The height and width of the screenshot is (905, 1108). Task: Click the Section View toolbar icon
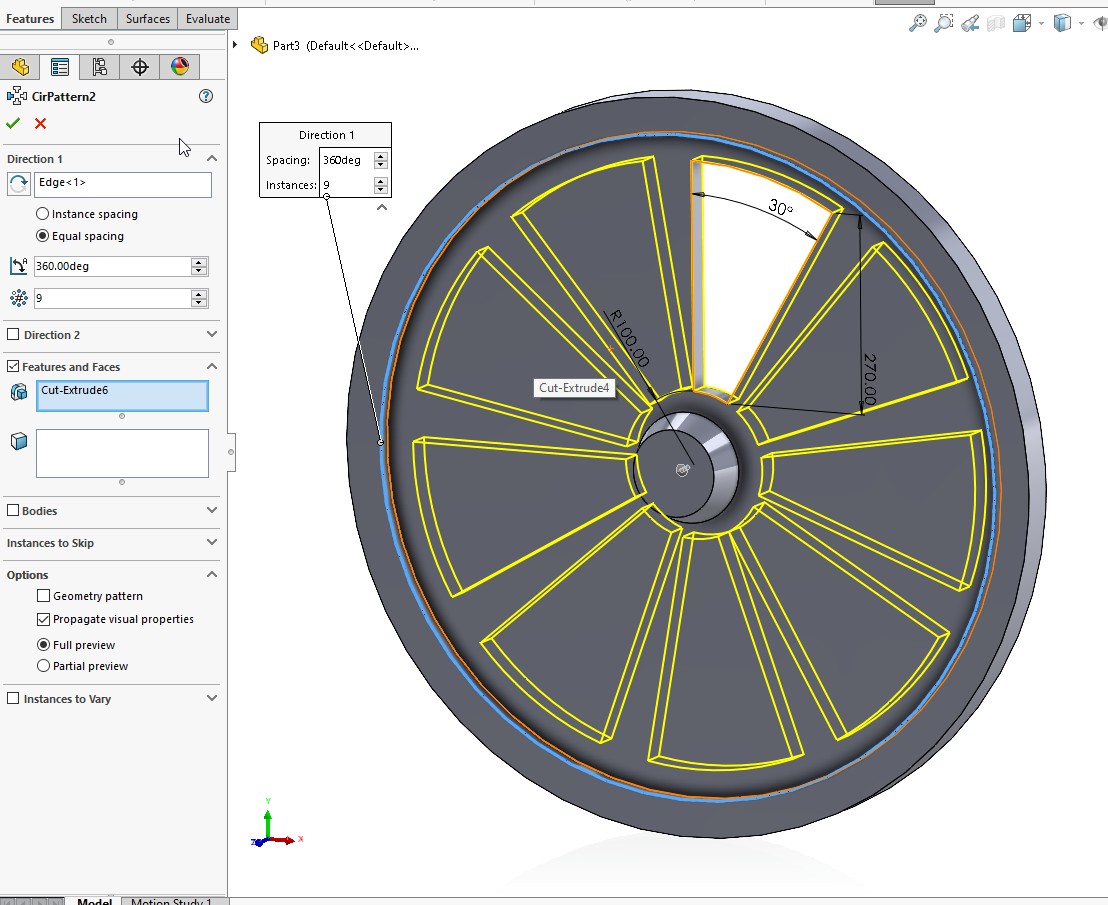click(994, 23)
